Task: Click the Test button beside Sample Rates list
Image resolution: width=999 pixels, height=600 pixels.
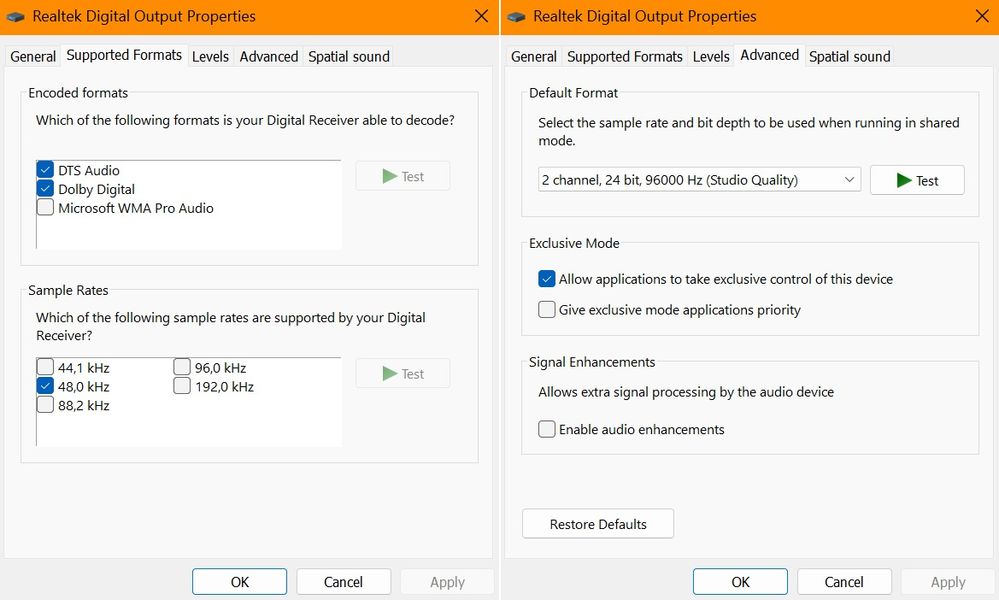Action: (403, 374)
